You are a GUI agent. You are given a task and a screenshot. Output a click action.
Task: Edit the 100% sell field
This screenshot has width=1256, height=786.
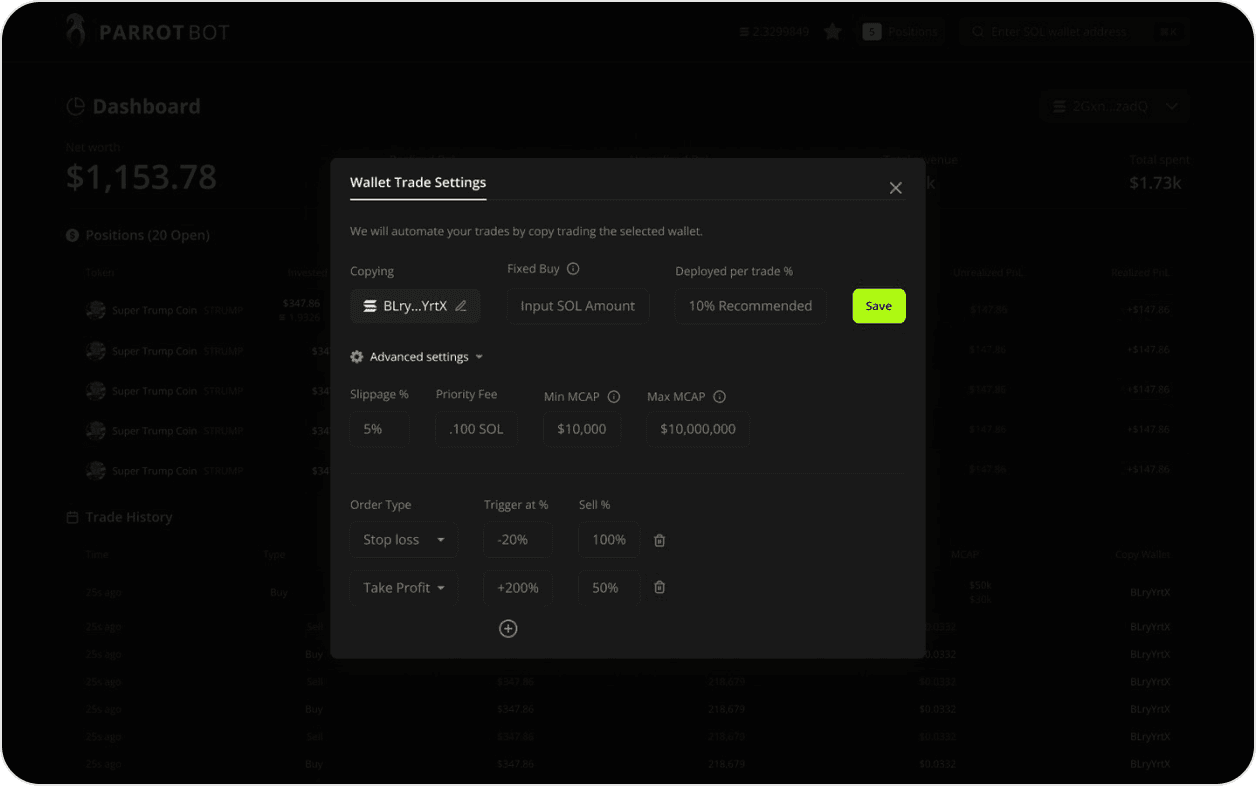pyautogui.click(x=609, y=540)
